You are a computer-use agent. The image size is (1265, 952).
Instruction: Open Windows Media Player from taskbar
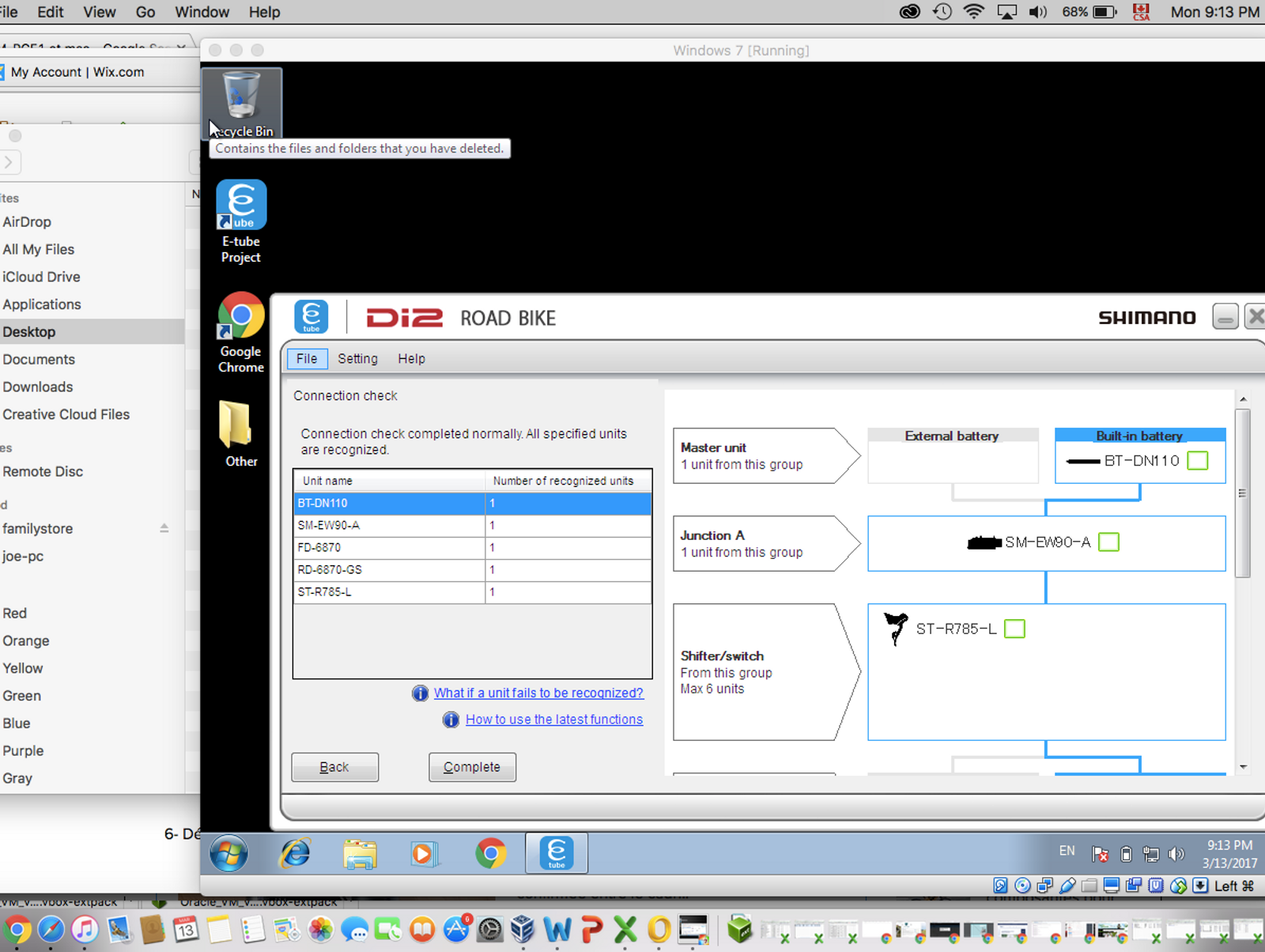[x=424, y=854]
